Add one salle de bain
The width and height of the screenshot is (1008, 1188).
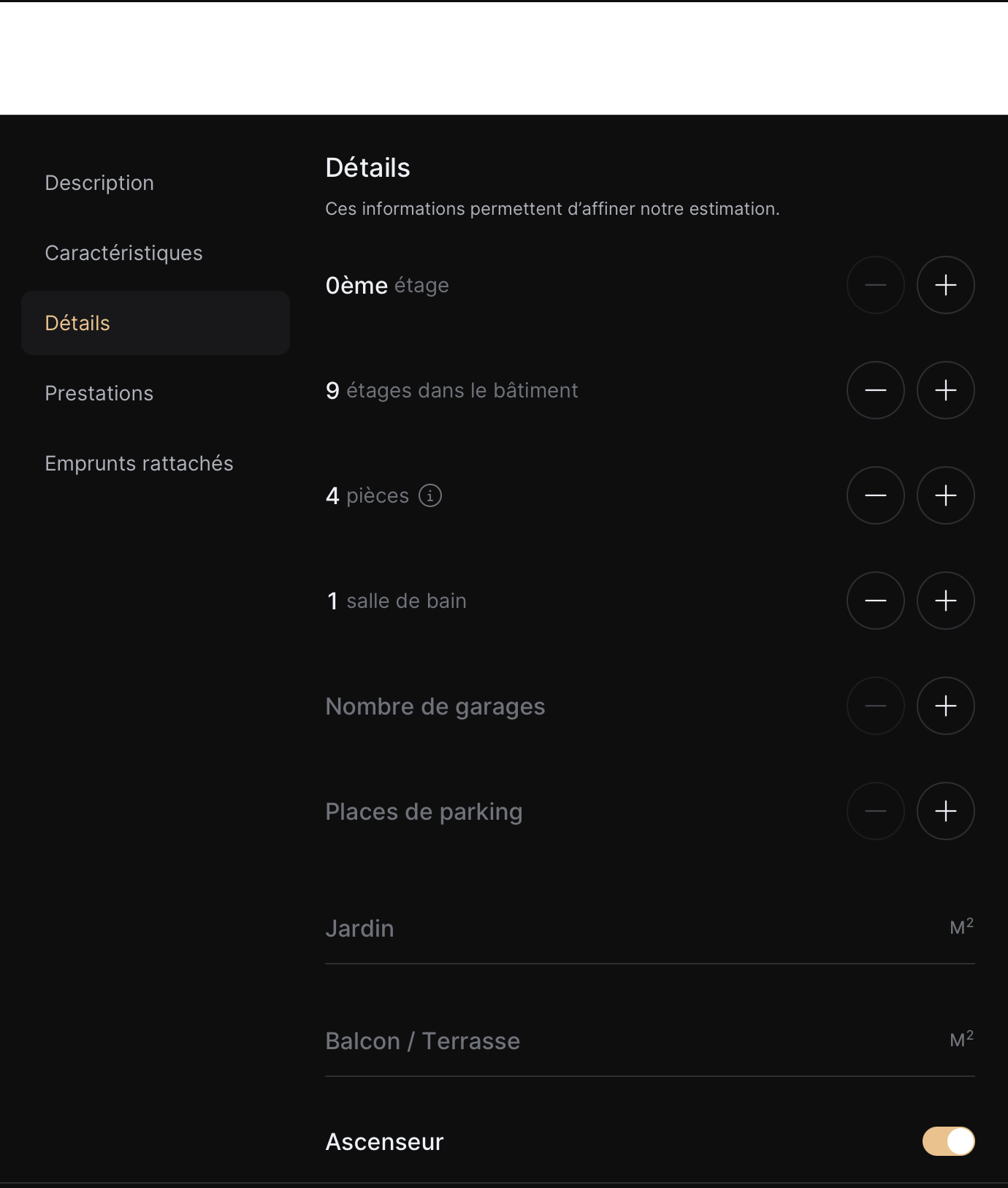click(945, 601)
